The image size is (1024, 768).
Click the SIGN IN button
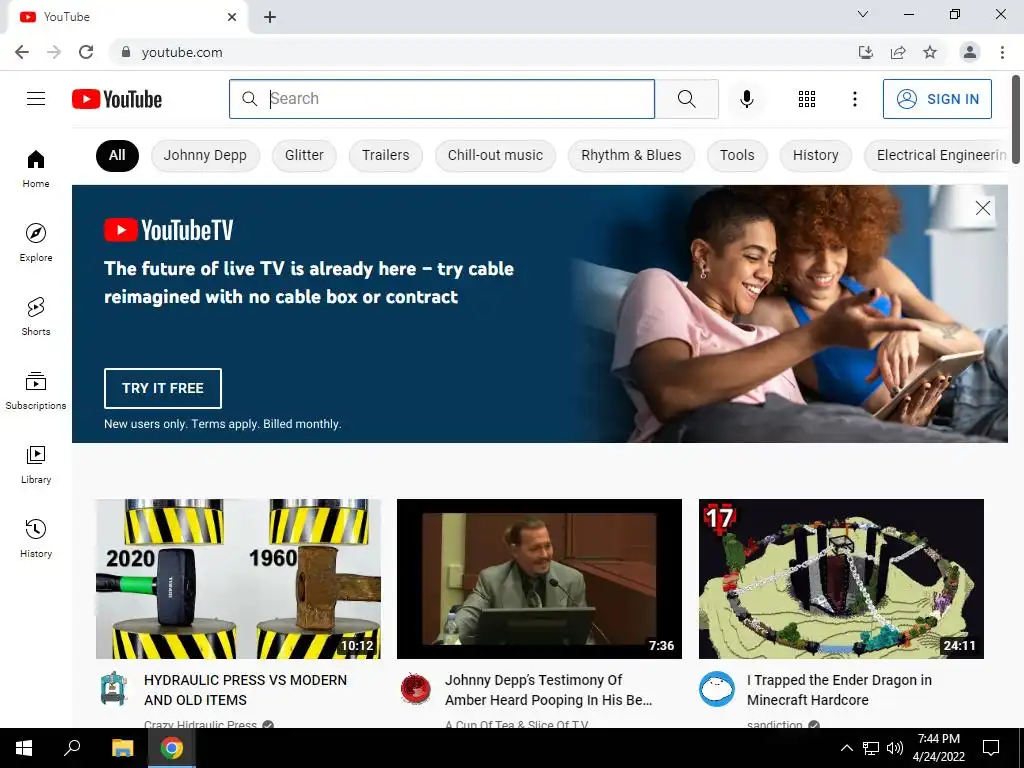click(x=937, y=99)
